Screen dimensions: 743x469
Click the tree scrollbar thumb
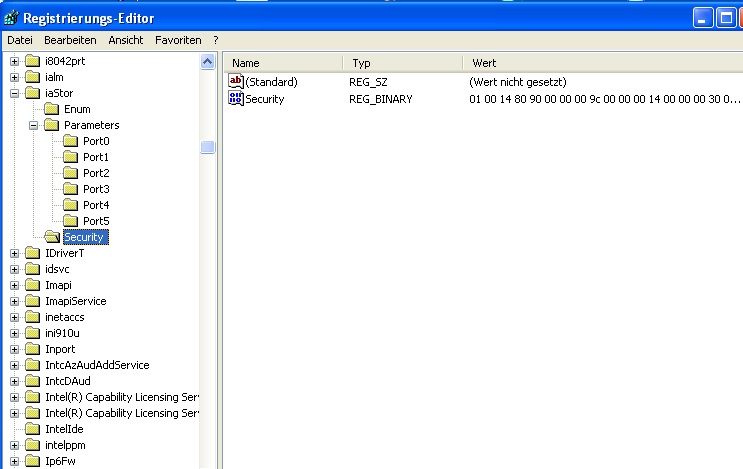click(x=208, y=147)
